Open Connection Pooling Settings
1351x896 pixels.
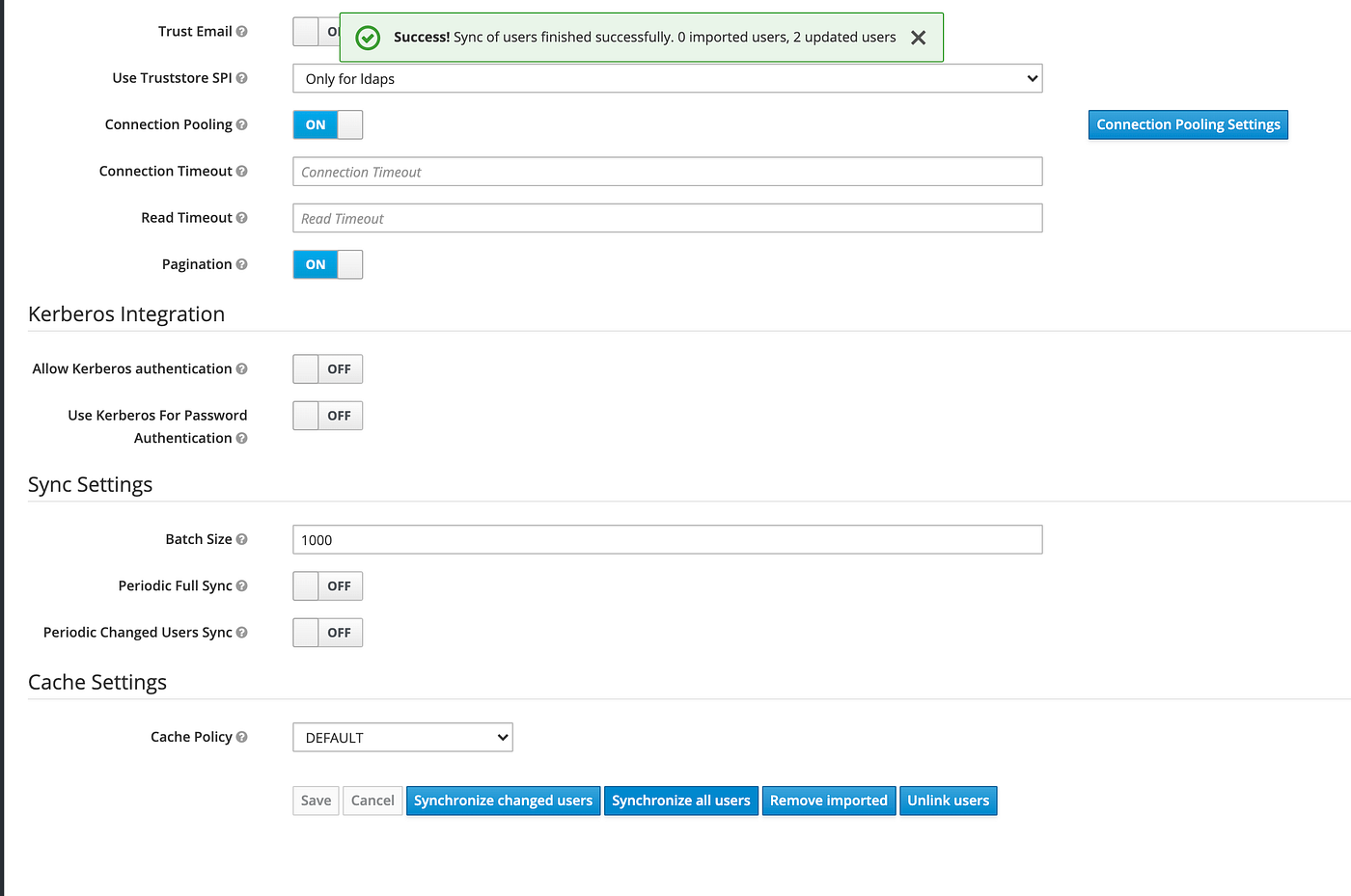[1188, 123]
